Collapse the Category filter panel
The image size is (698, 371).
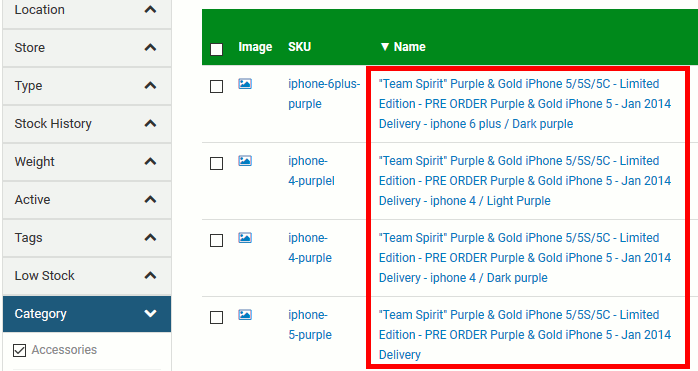pos(87,314)
